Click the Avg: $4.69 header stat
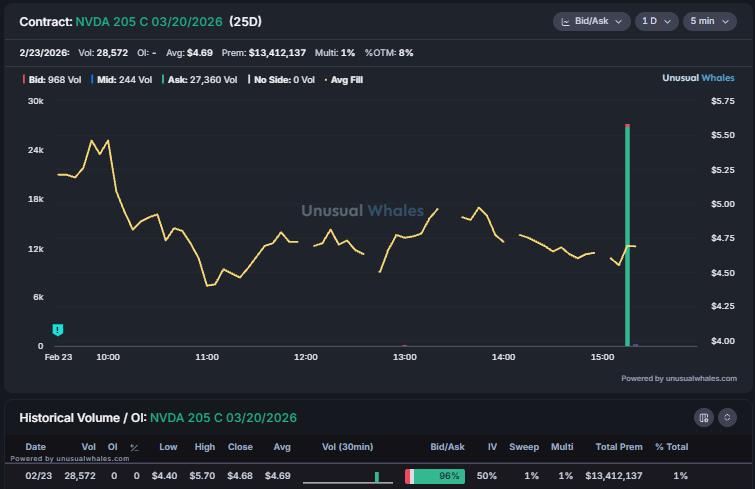Screen dimensions: 755x489 click(189, 52)
